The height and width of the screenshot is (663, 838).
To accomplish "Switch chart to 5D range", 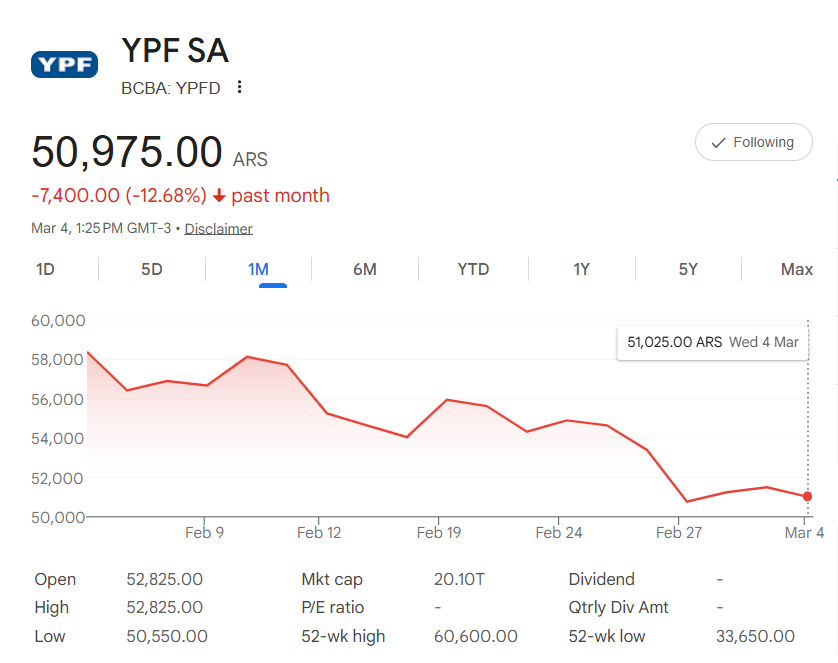I will [152, 269].
